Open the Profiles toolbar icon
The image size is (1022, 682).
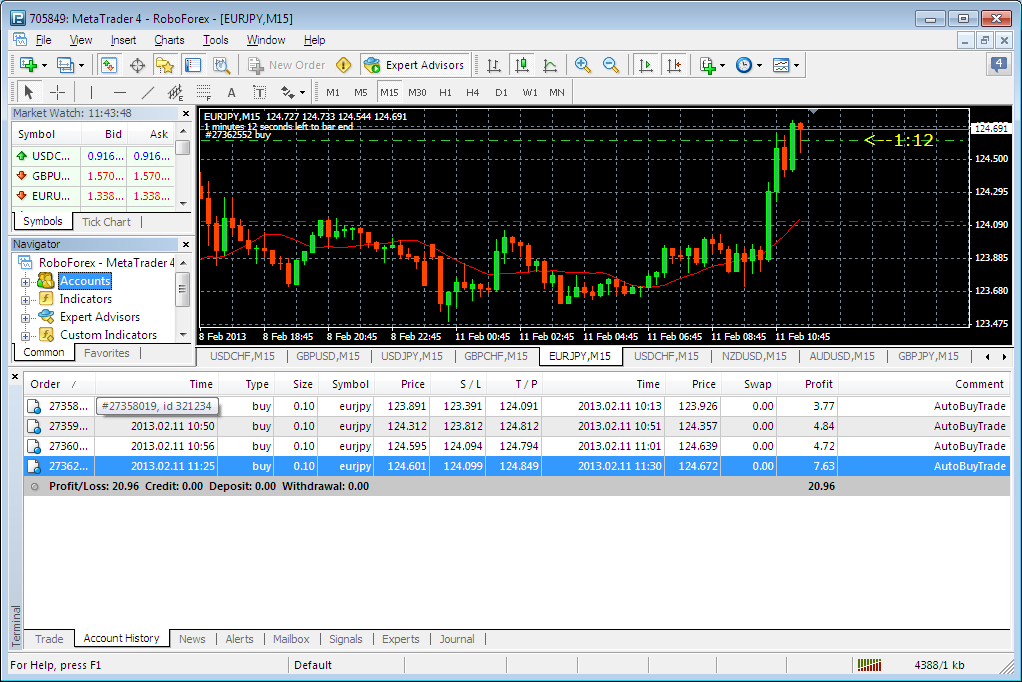(65, 65)
